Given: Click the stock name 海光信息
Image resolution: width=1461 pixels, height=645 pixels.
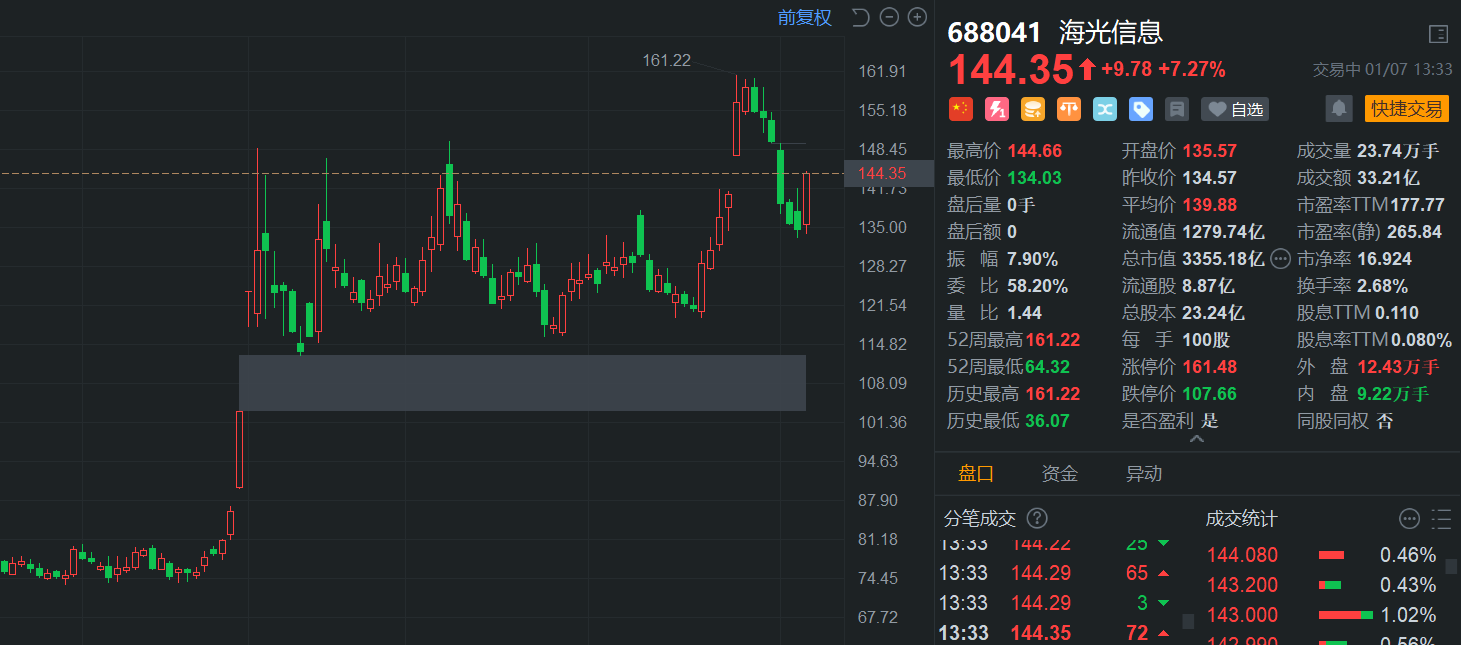Looking at the screenshot, I should pos(1110,32).
